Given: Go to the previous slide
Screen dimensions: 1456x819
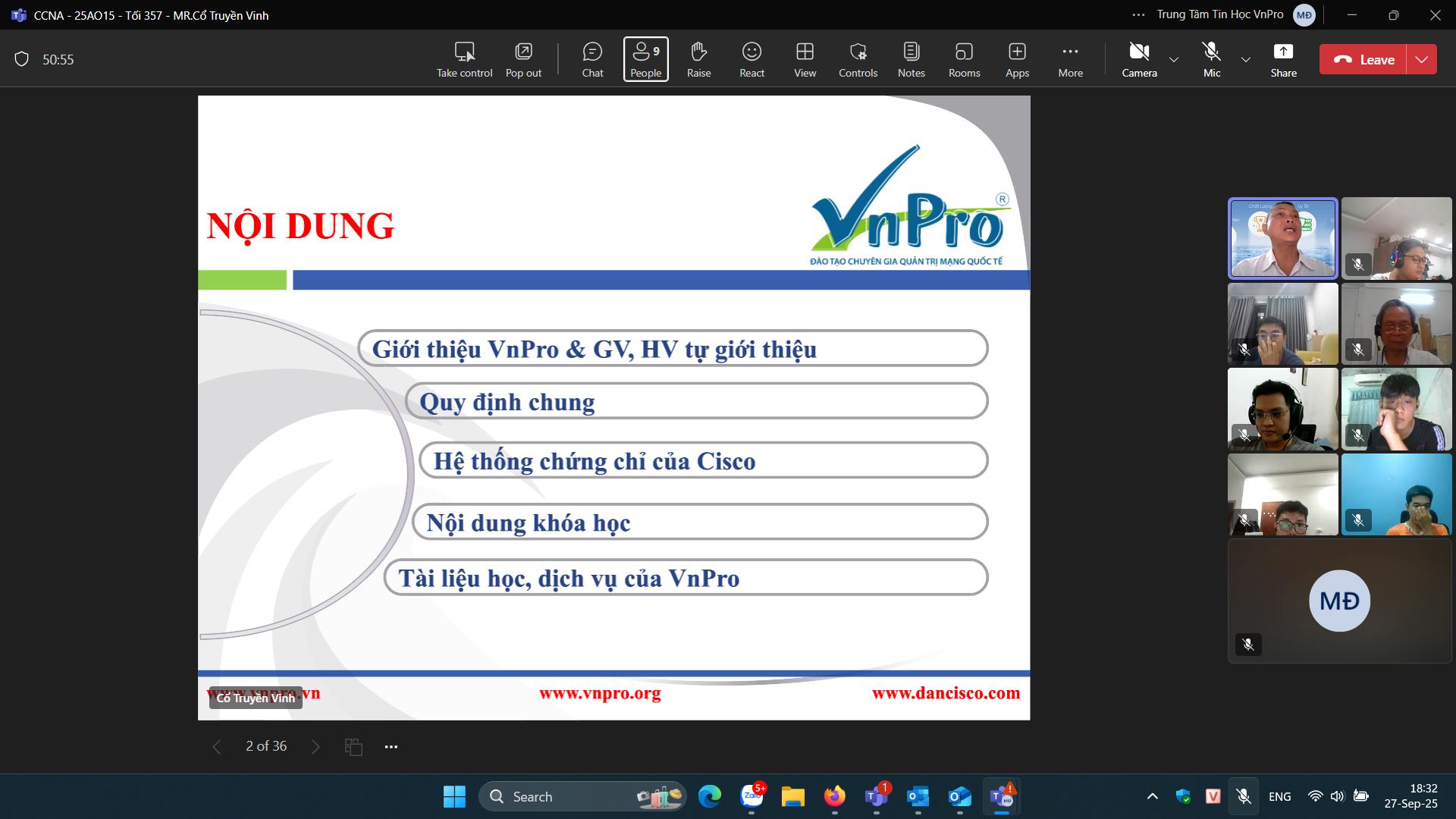Looking at the screenshot, I should [x=217, y=747].
